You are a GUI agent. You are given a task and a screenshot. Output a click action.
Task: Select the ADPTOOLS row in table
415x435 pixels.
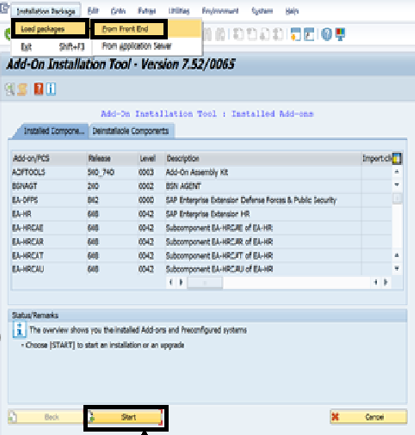click(202, 172)
